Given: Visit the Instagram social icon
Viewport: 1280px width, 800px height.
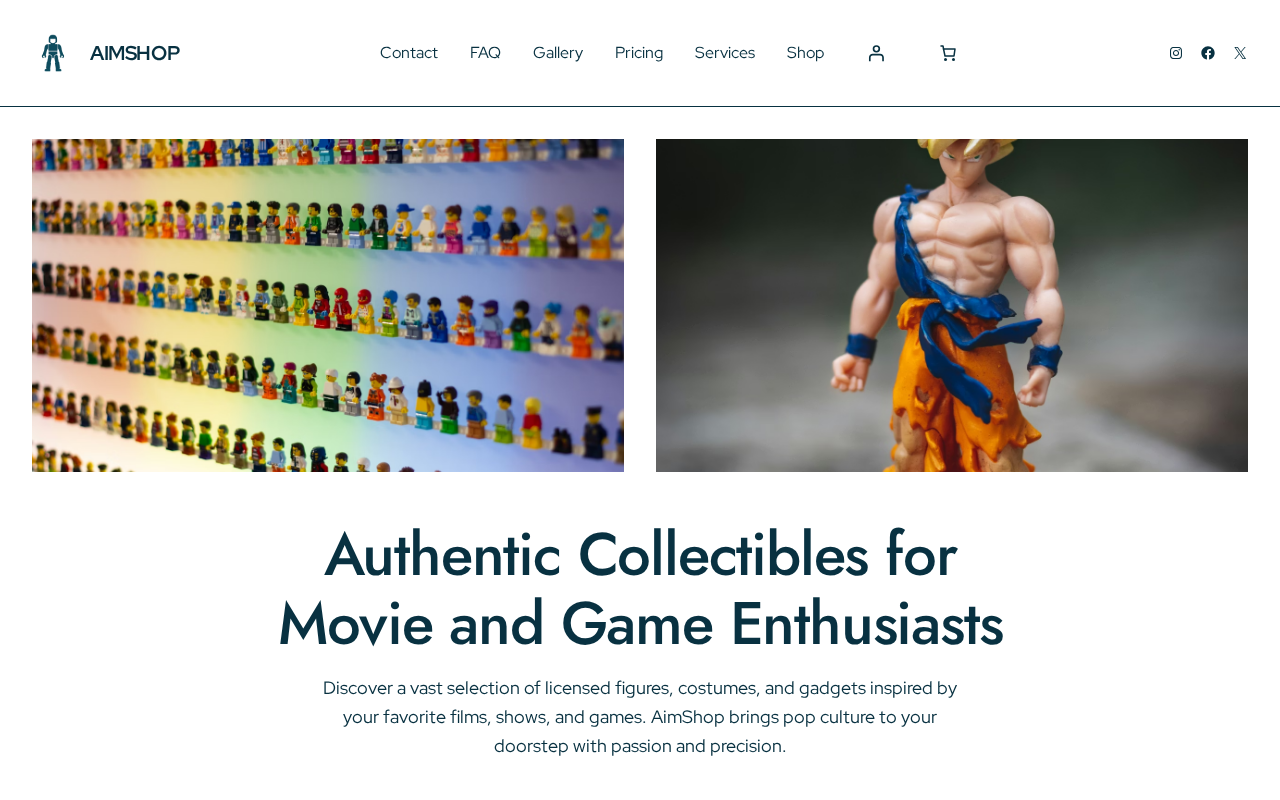Looking at the screenshot, I should pos(1176,53).
